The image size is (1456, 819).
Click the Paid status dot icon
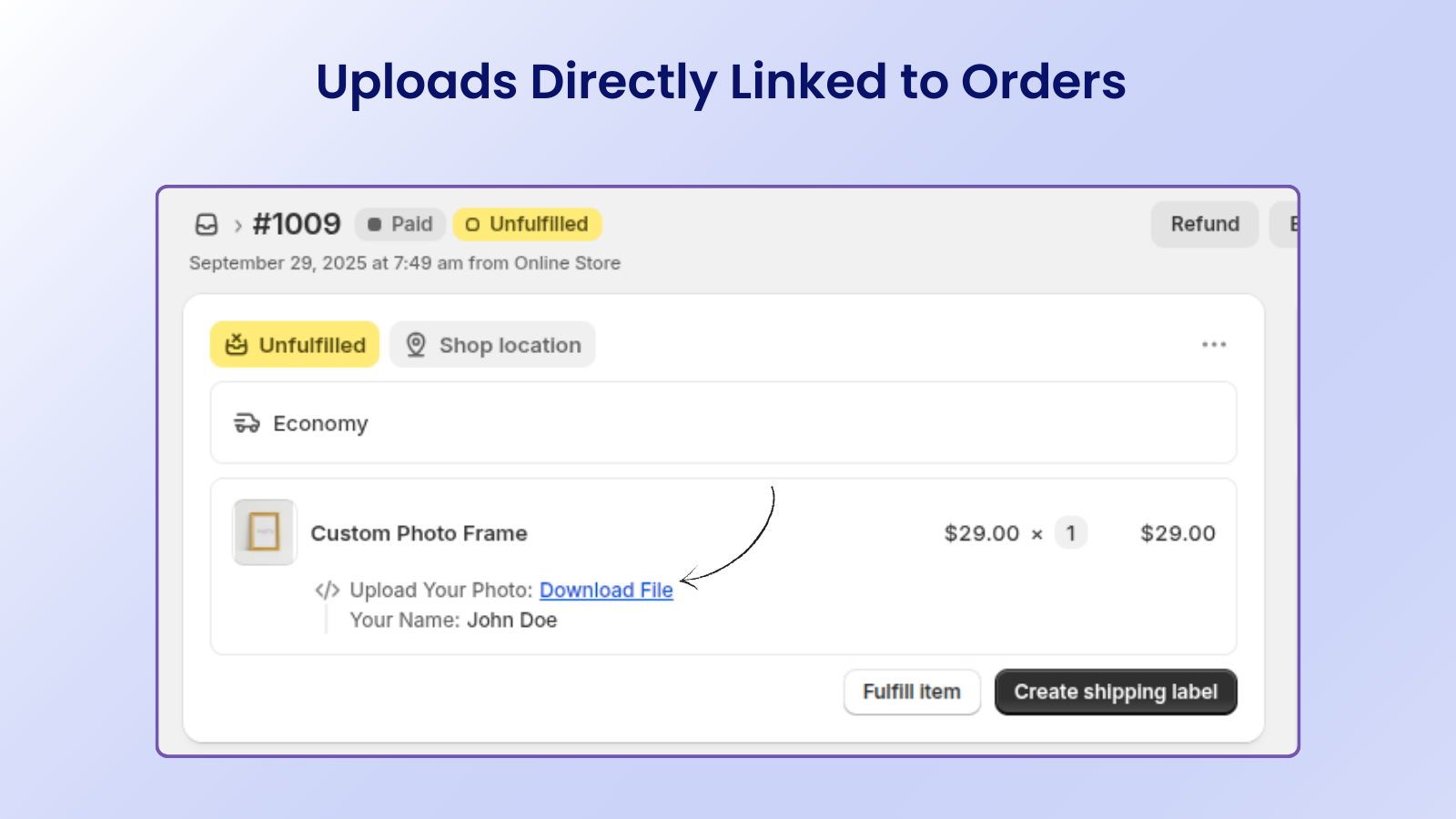point(376,224)
